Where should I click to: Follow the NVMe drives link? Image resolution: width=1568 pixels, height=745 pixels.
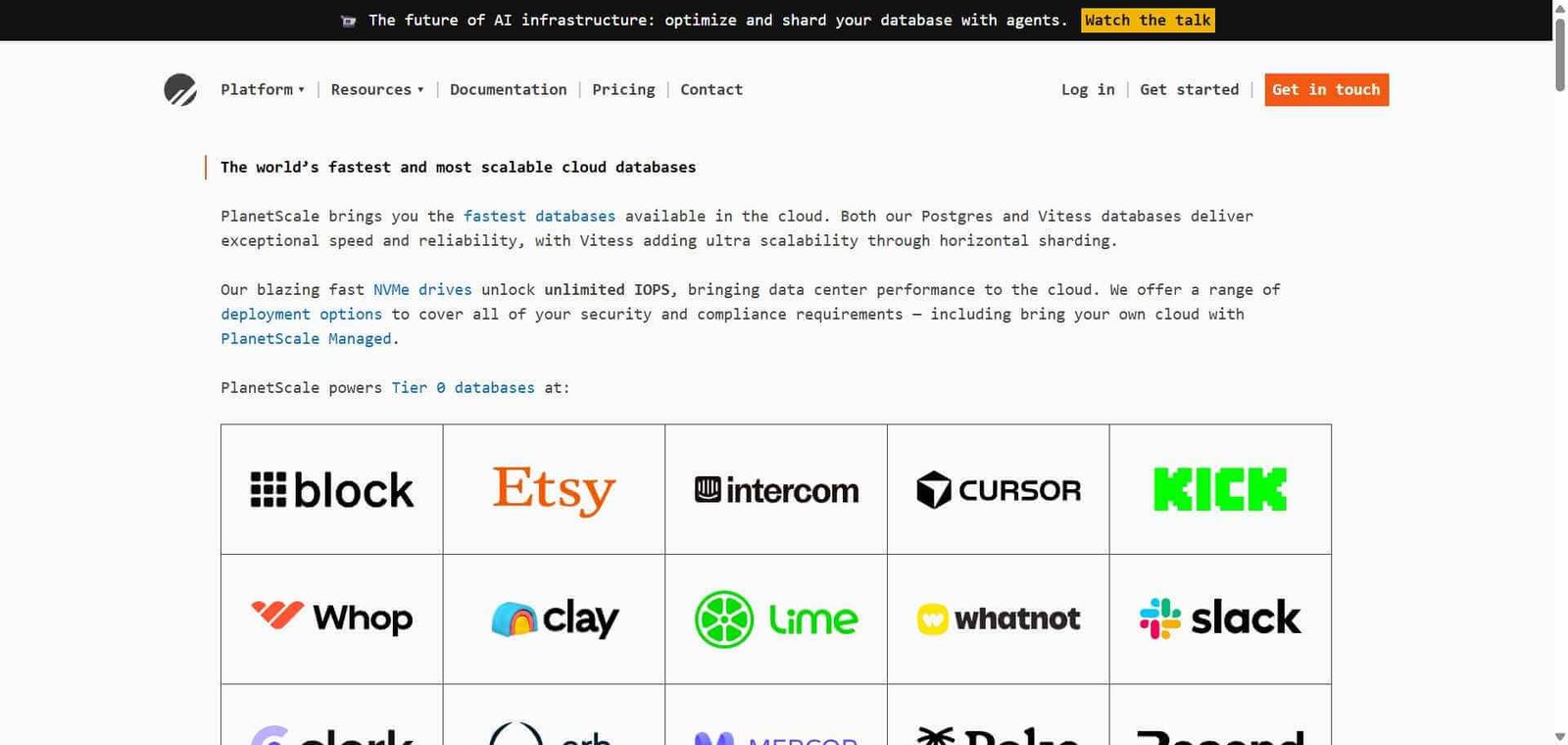click(422, 289)
